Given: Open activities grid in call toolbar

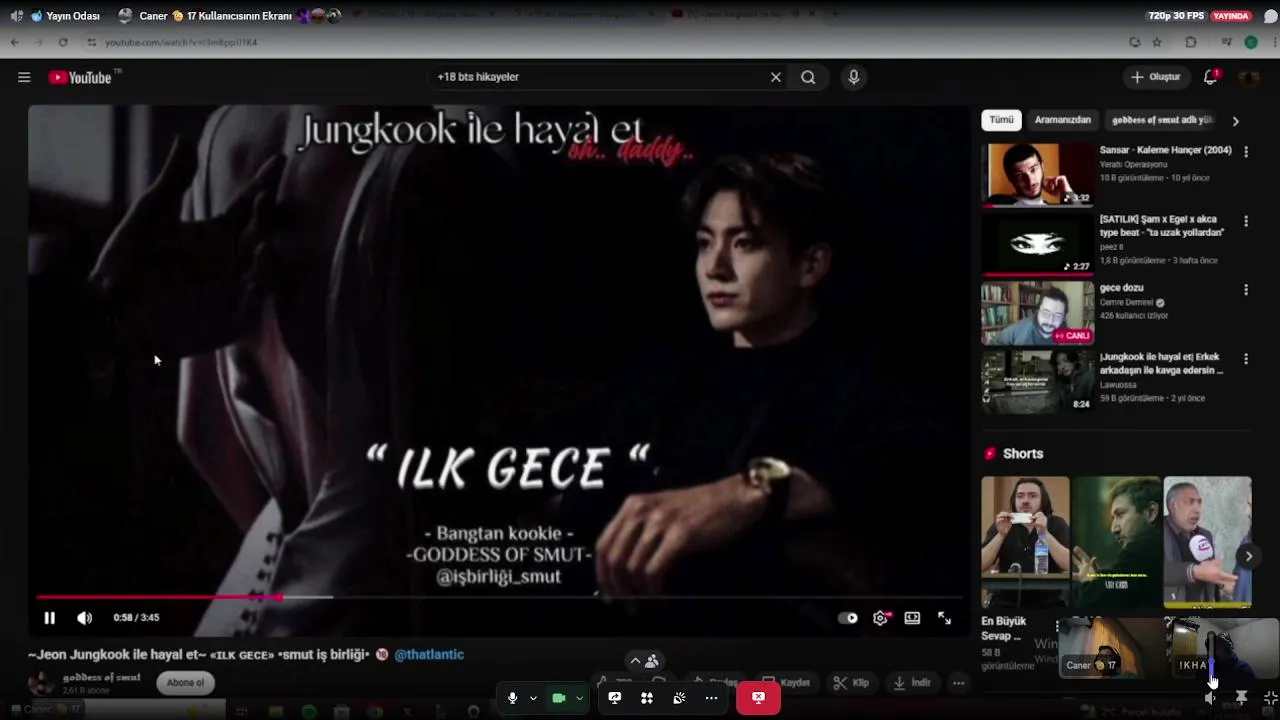Looking at the screenshot, I should click(647, 698).
